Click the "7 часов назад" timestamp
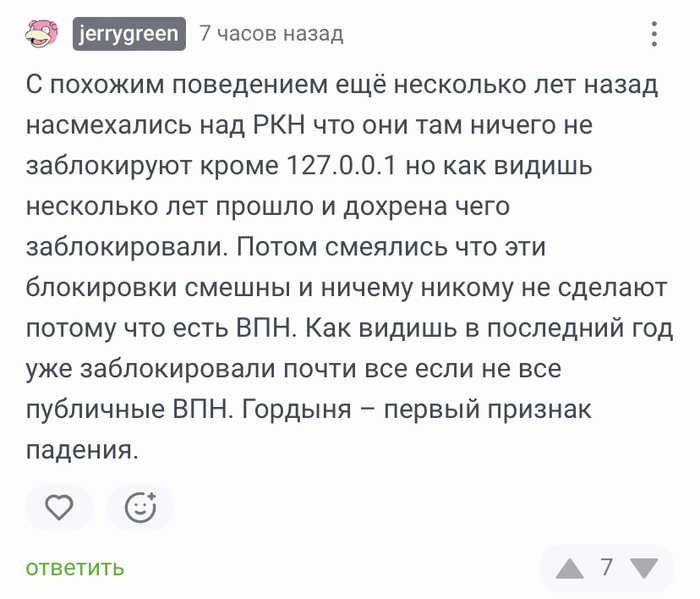 coord(271,35)
